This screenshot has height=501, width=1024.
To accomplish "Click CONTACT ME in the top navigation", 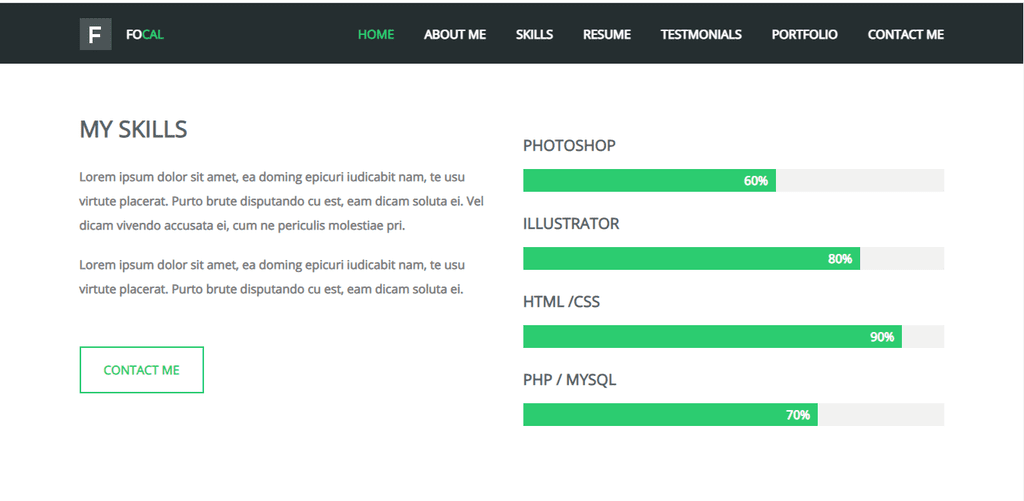I will pyautogui.click(x=906, y=35).
